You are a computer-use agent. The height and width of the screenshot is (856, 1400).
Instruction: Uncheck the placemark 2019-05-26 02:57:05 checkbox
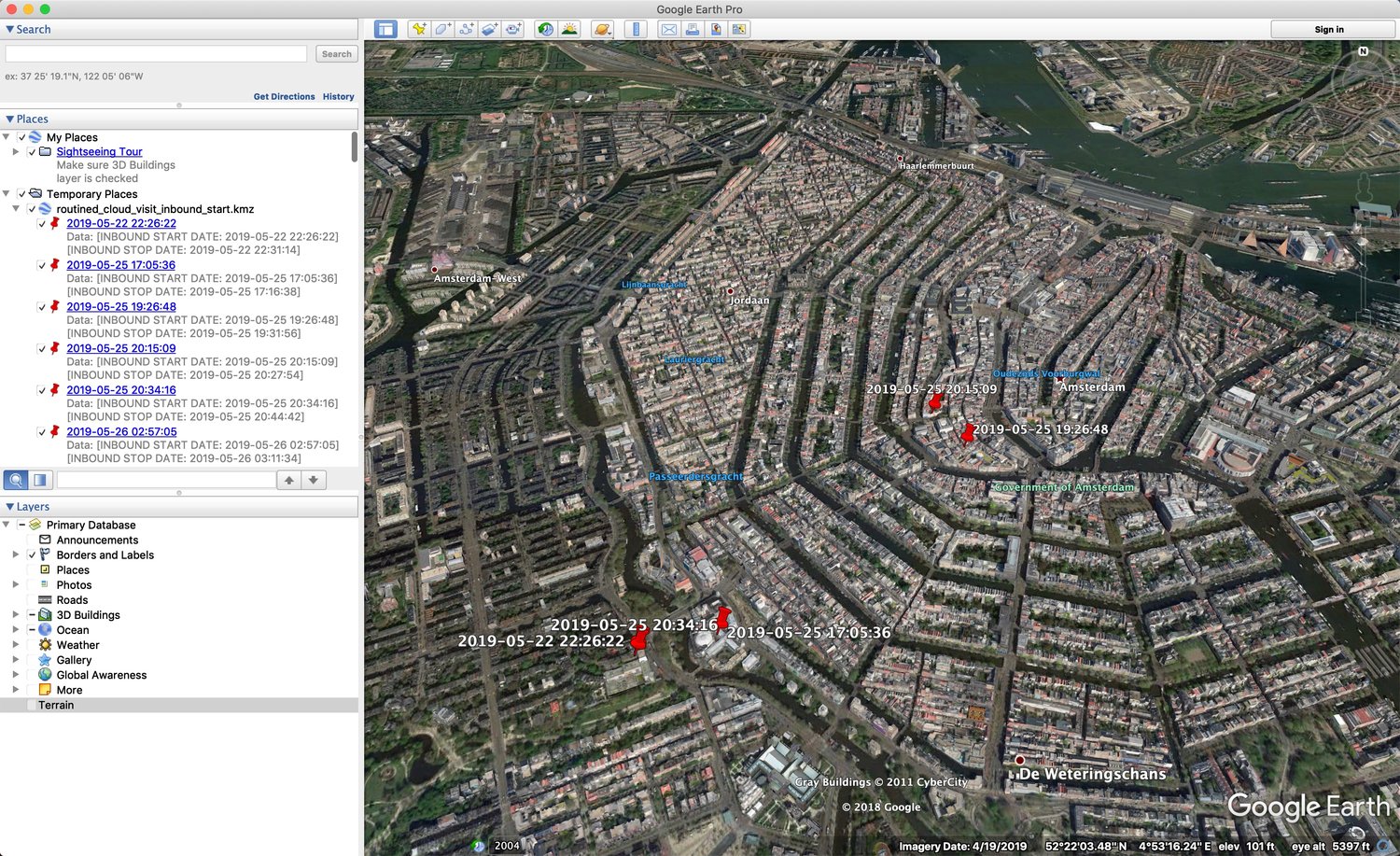(42, 432)
